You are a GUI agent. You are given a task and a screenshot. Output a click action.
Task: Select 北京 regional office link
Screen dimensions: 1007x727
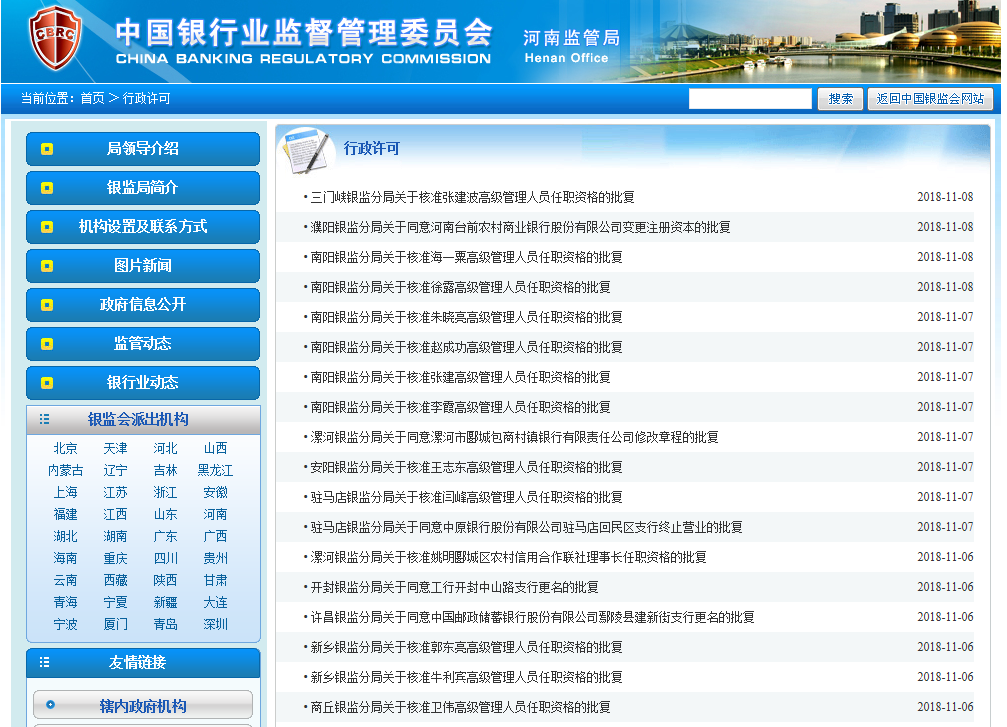(x=65, y=449)
